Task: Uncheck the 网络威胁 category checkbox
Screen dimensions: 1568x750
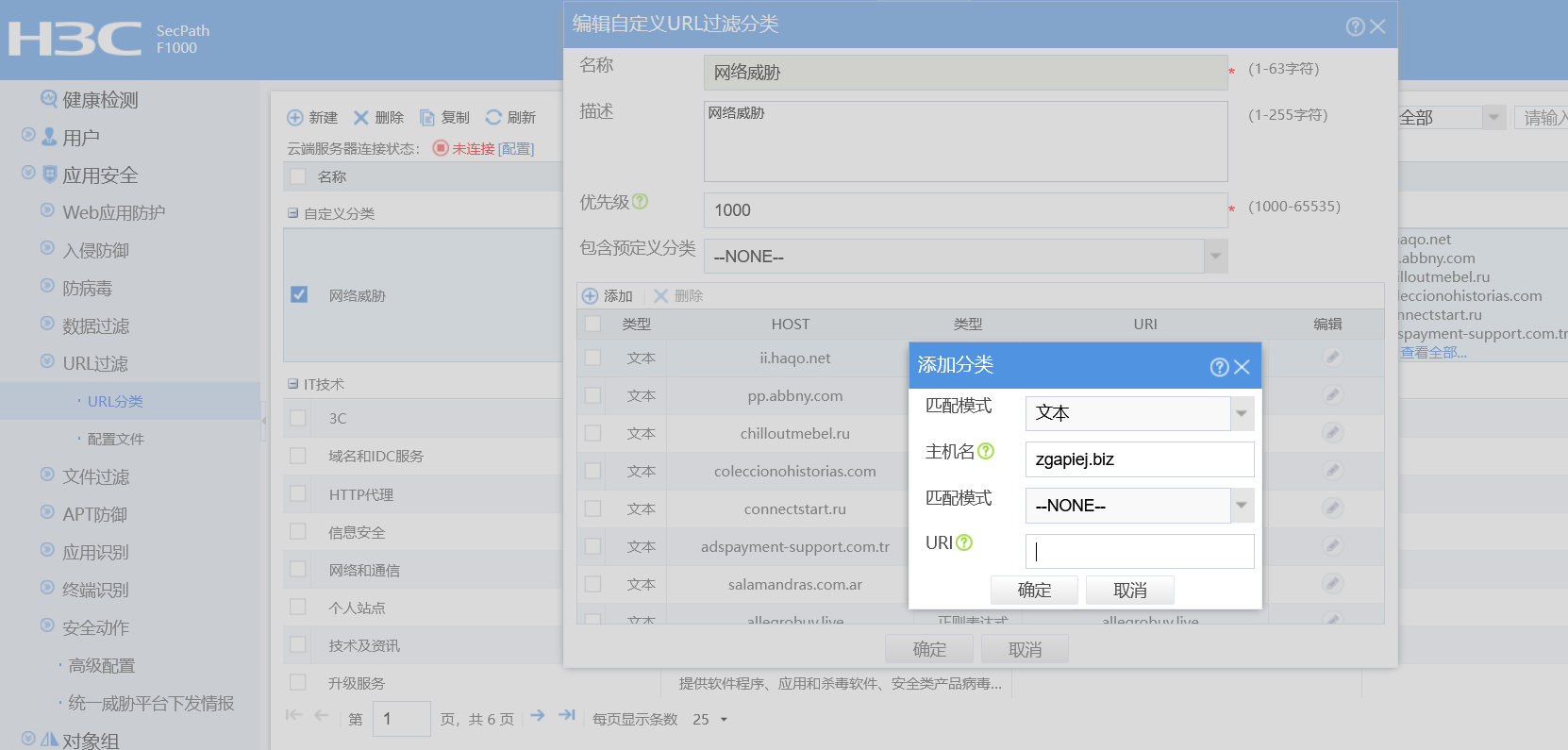Action: point(299,294)
